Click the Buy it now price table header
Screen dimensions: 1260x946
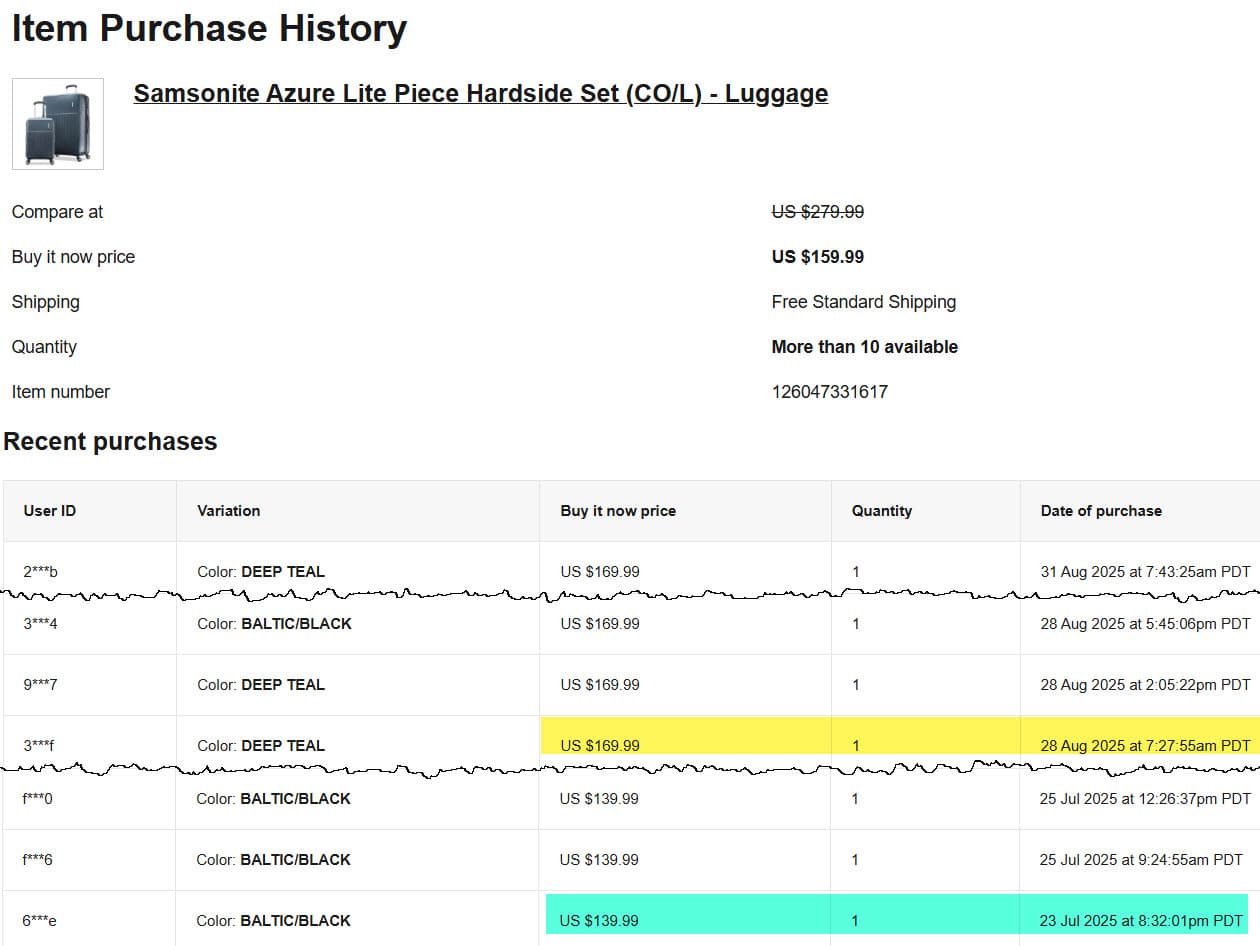pos(618,511)
